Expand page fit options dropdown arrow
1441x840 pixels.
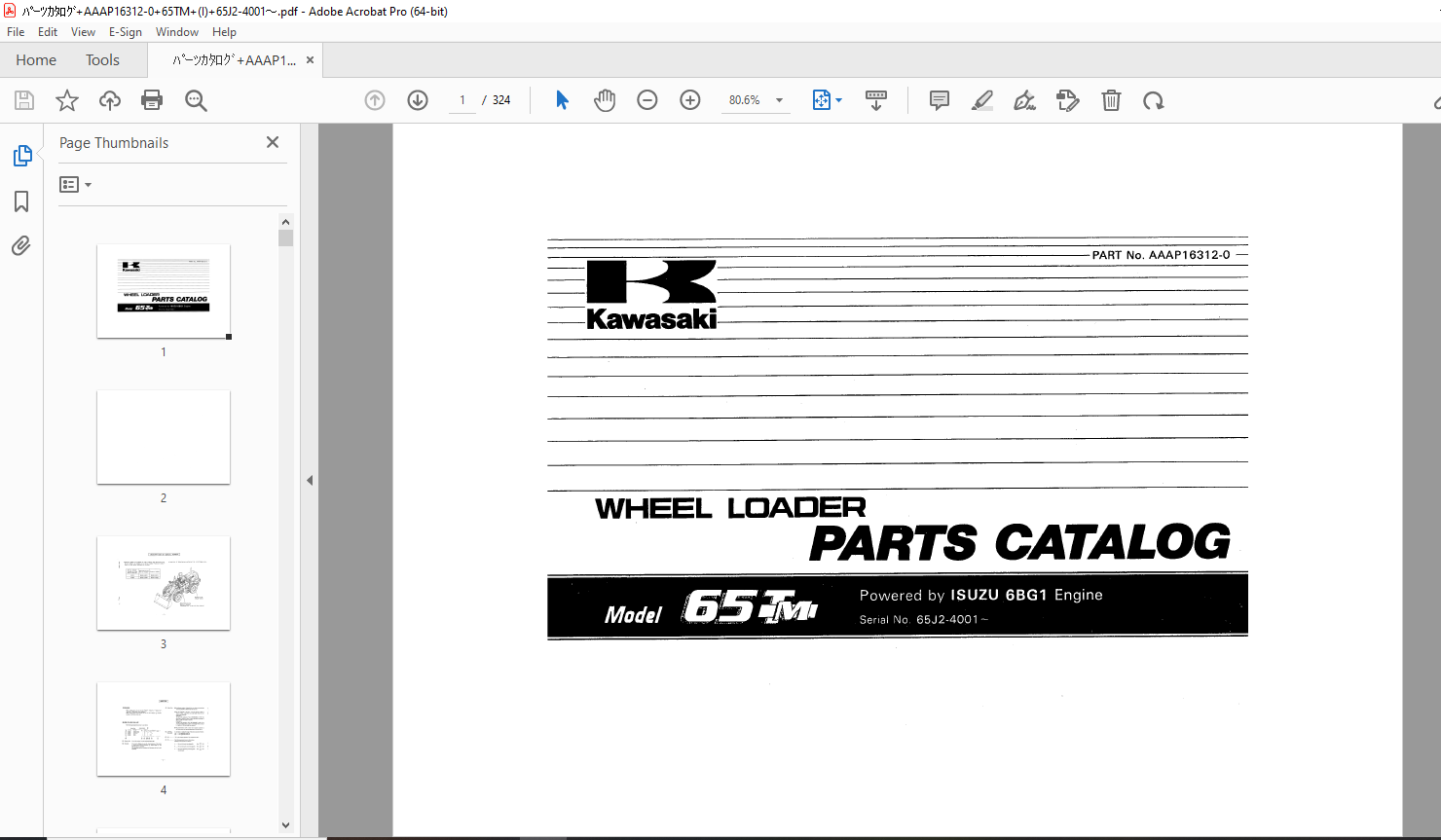click(839, 100)
